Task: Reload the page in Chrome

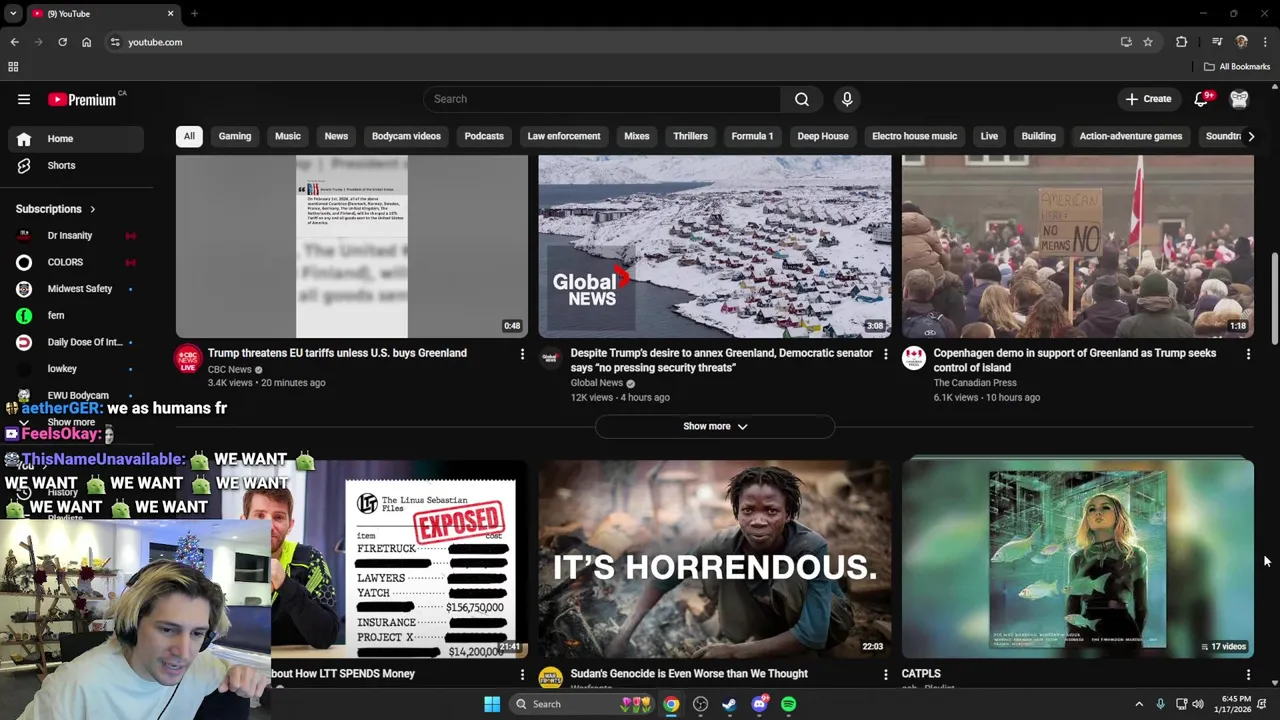Action: click(62, 42)
